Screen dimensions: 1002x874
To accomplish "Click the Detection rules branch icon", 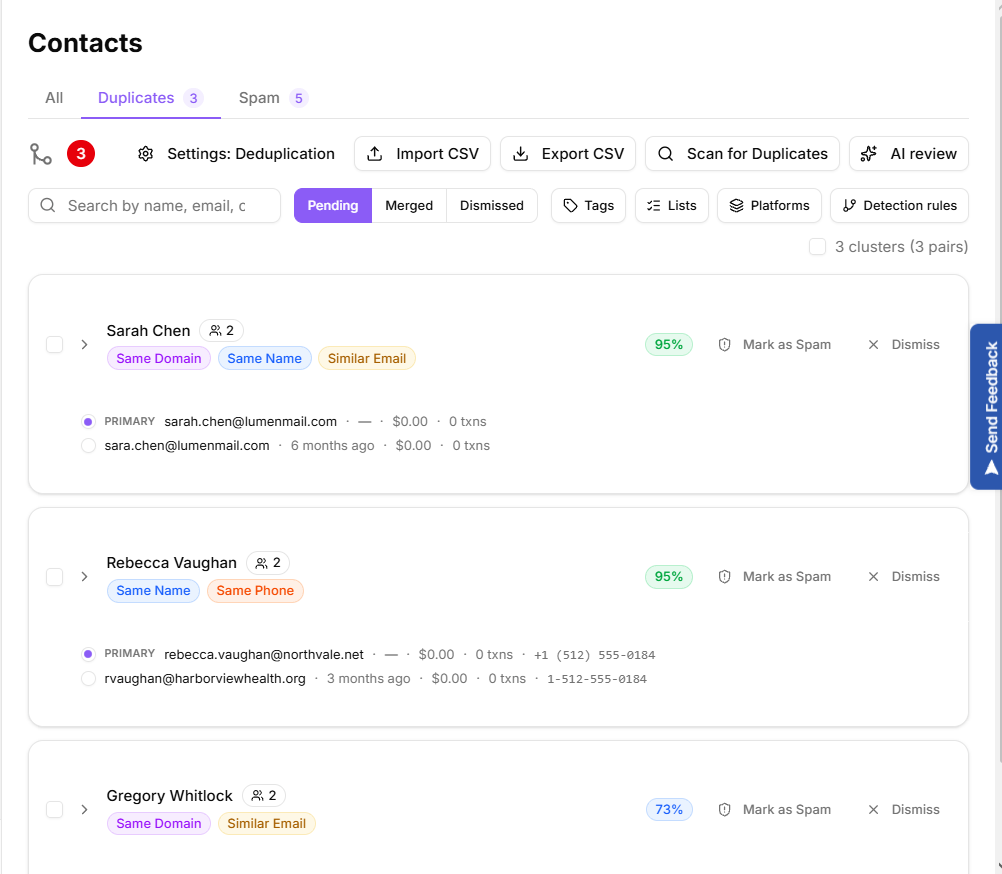I will coord(849,206).
